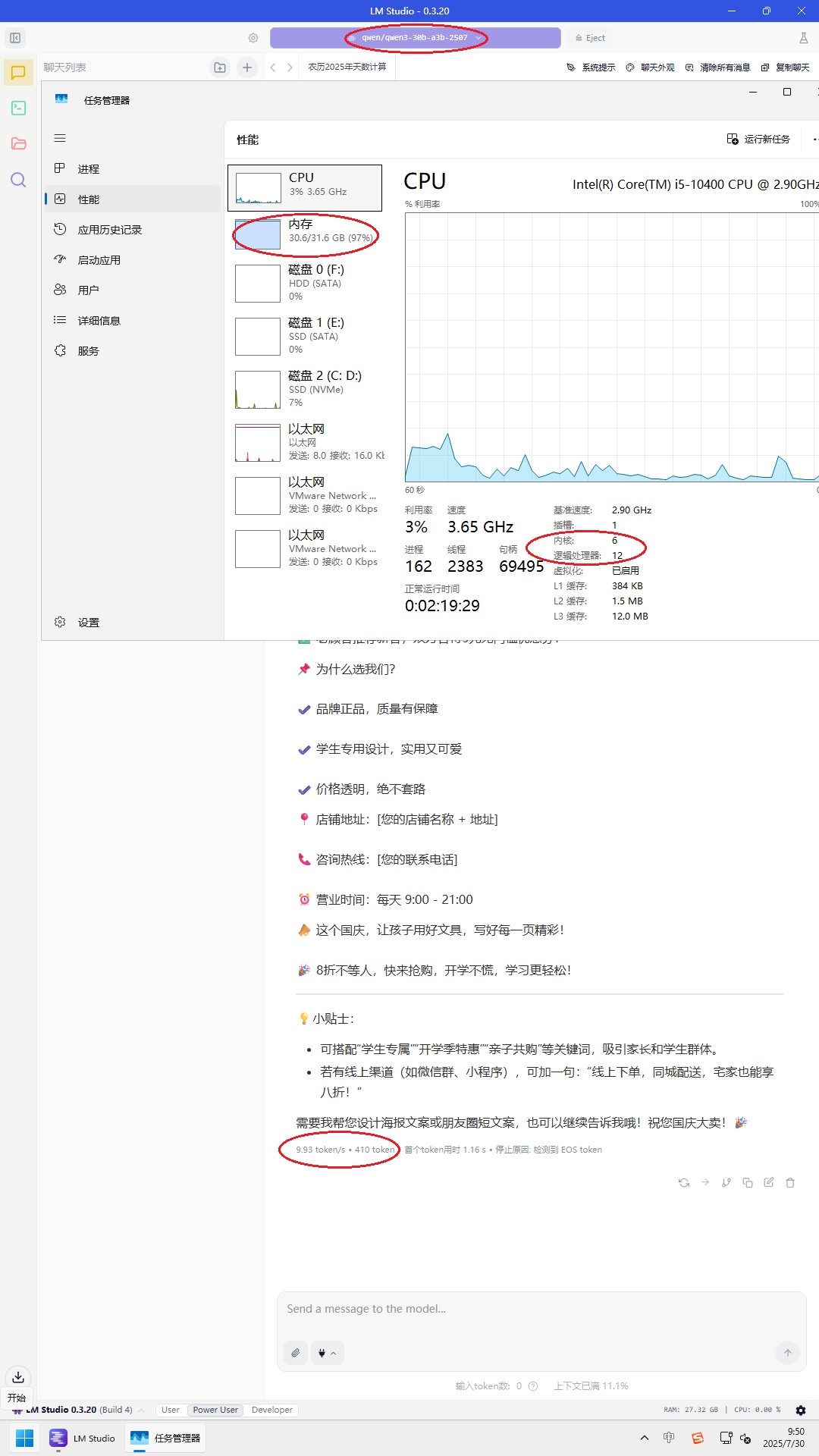Continue the assistant message with arrow icon
Viewport: 819px width, 1456px height.
coord(705,1182)
